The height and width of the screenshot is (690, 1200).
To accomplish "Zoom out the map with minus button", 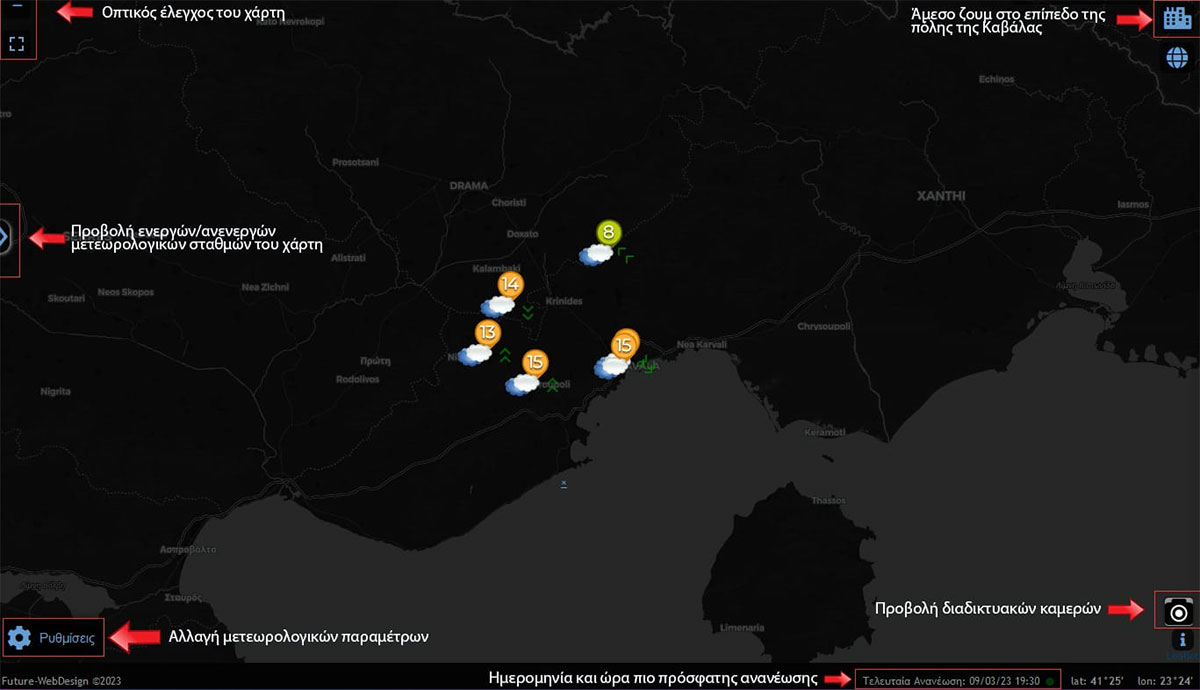I will click(17, 6).
